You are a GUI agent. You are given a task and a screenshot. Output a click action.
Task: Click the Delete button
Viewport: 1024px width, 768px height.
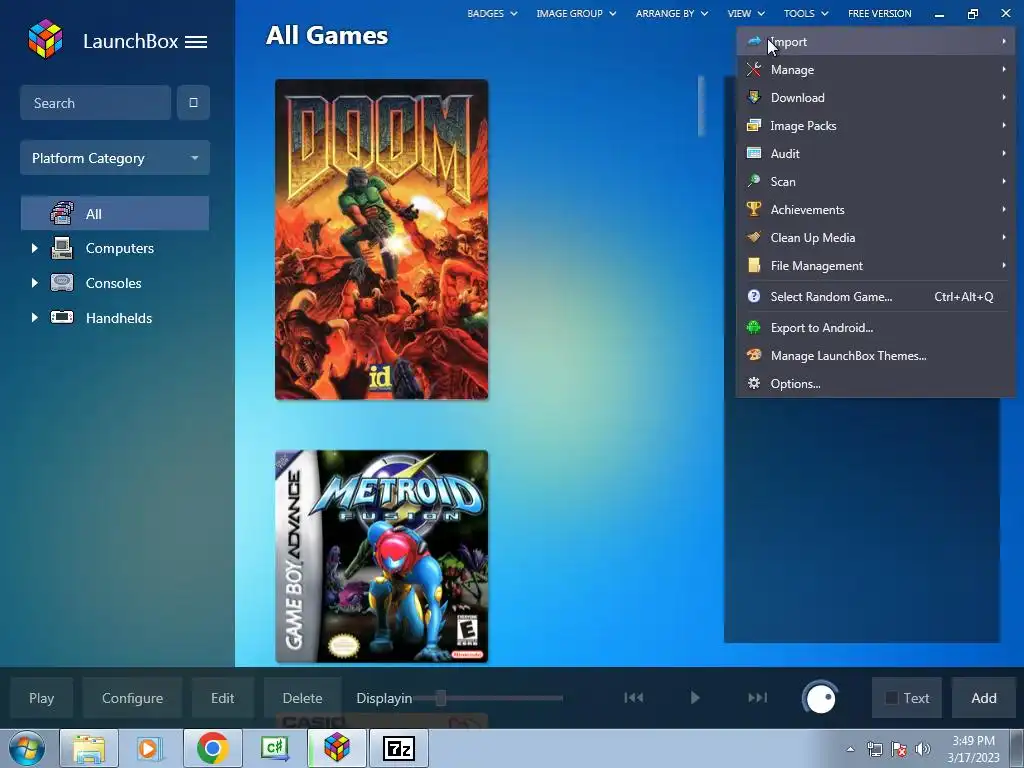tap(302, 698)
